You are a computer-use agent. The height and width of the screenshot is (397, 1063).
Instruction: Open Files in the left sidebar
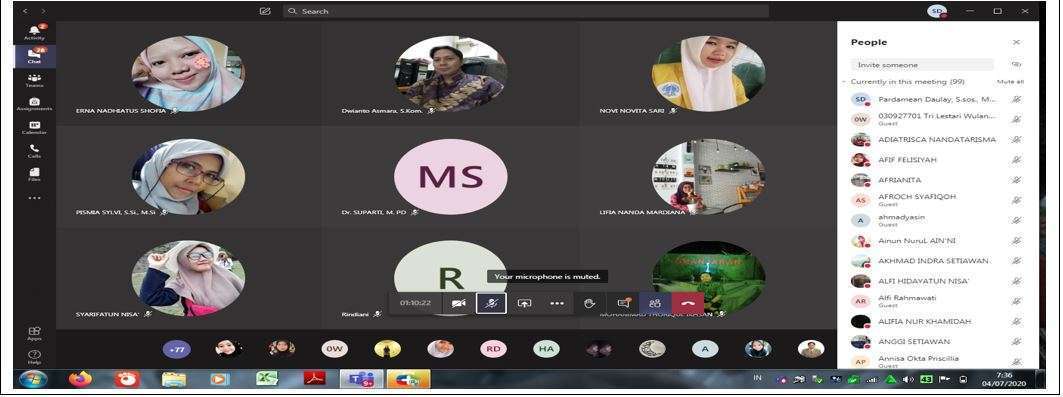(34, 174)
